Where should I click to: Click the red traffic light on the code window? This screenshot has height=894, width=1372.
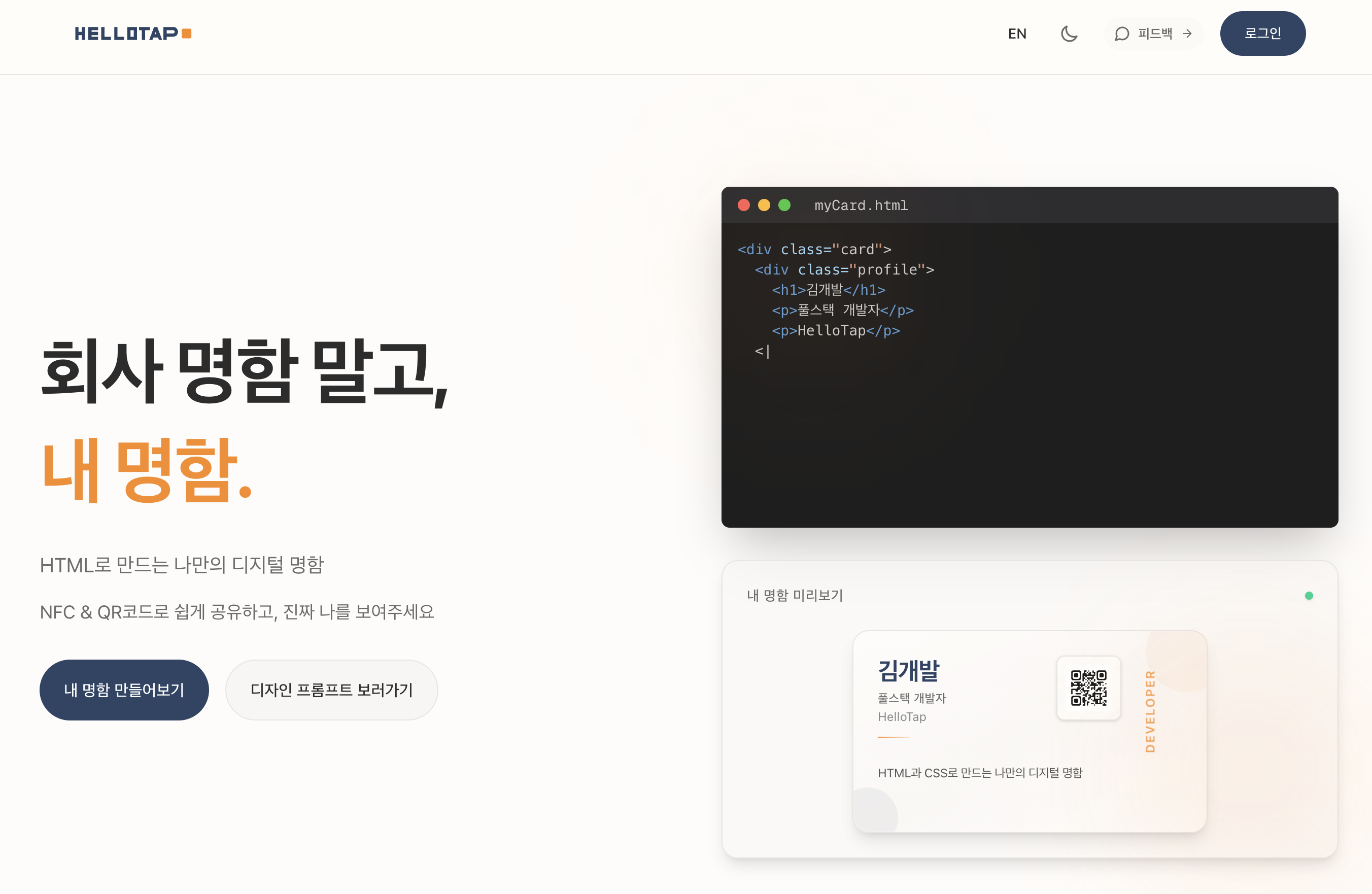point(744,205)
